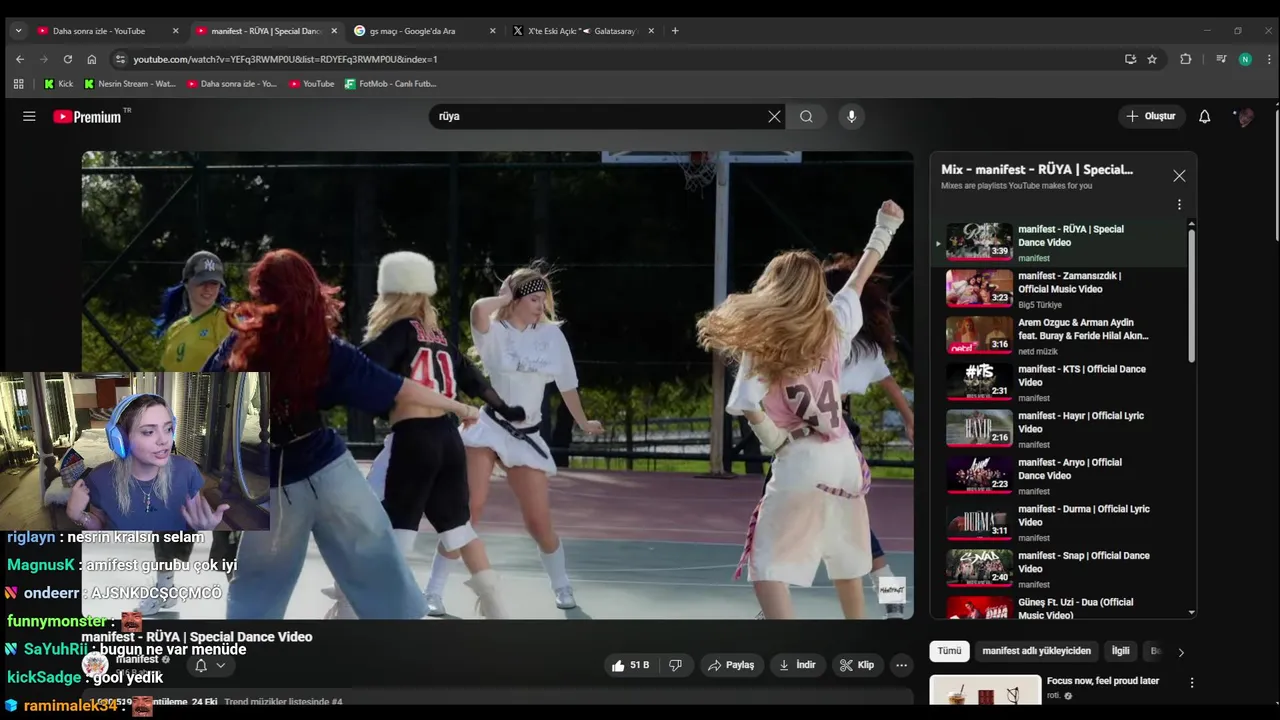The image size is (1280, 720).
Task: Show more filter chips with right arrow
Action: [1181, 652]
